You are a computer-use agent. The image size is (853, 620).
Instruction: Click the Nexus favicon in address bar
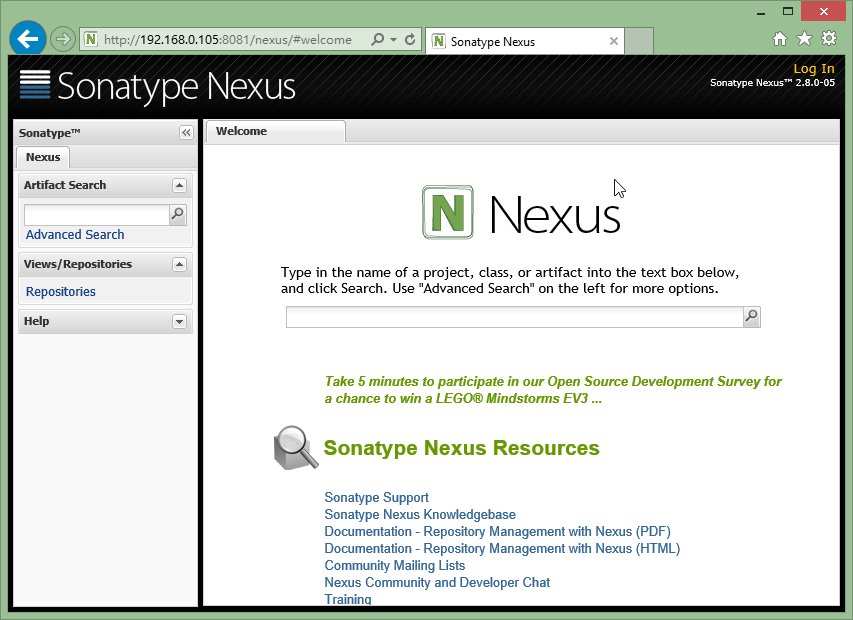91,39
